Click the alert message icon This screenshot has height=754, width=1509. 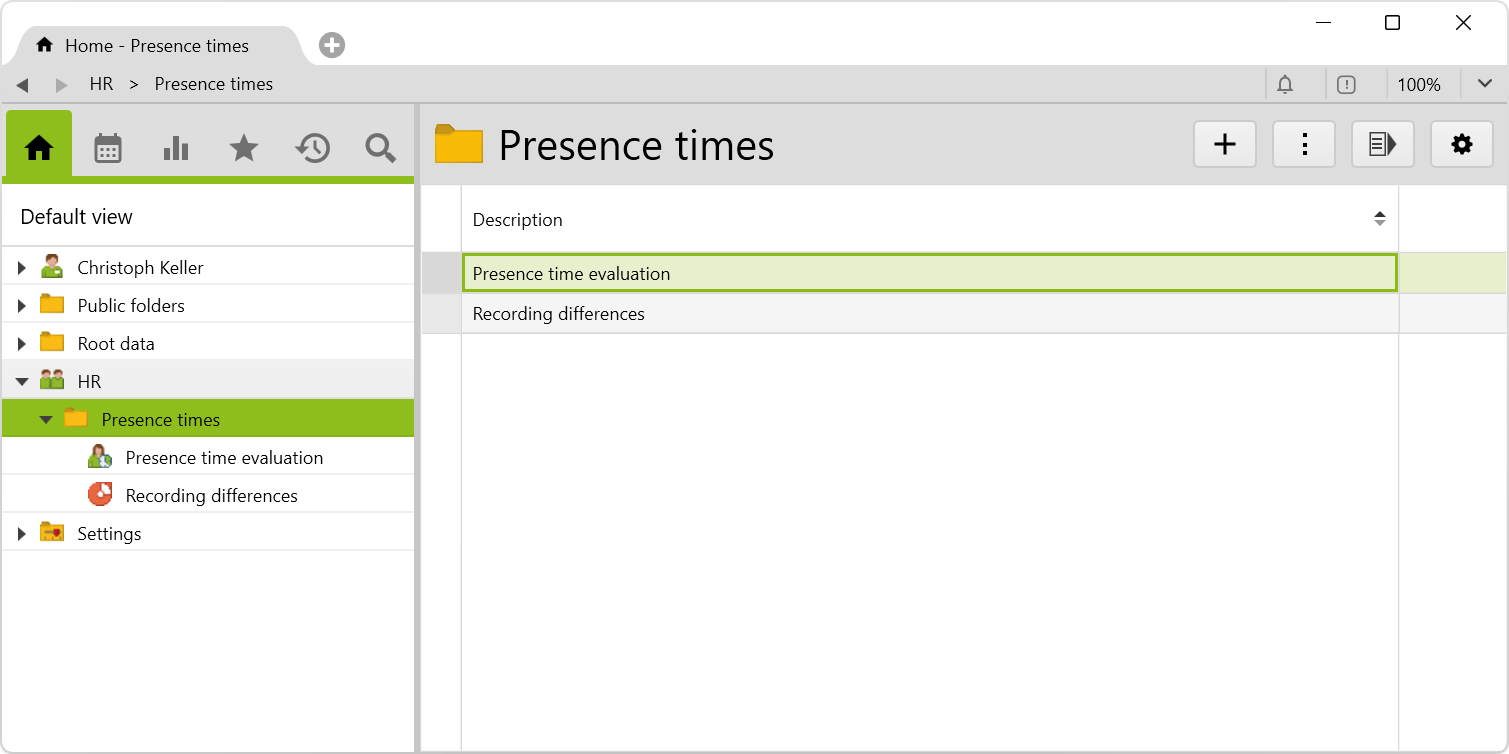click(1346, 85)
